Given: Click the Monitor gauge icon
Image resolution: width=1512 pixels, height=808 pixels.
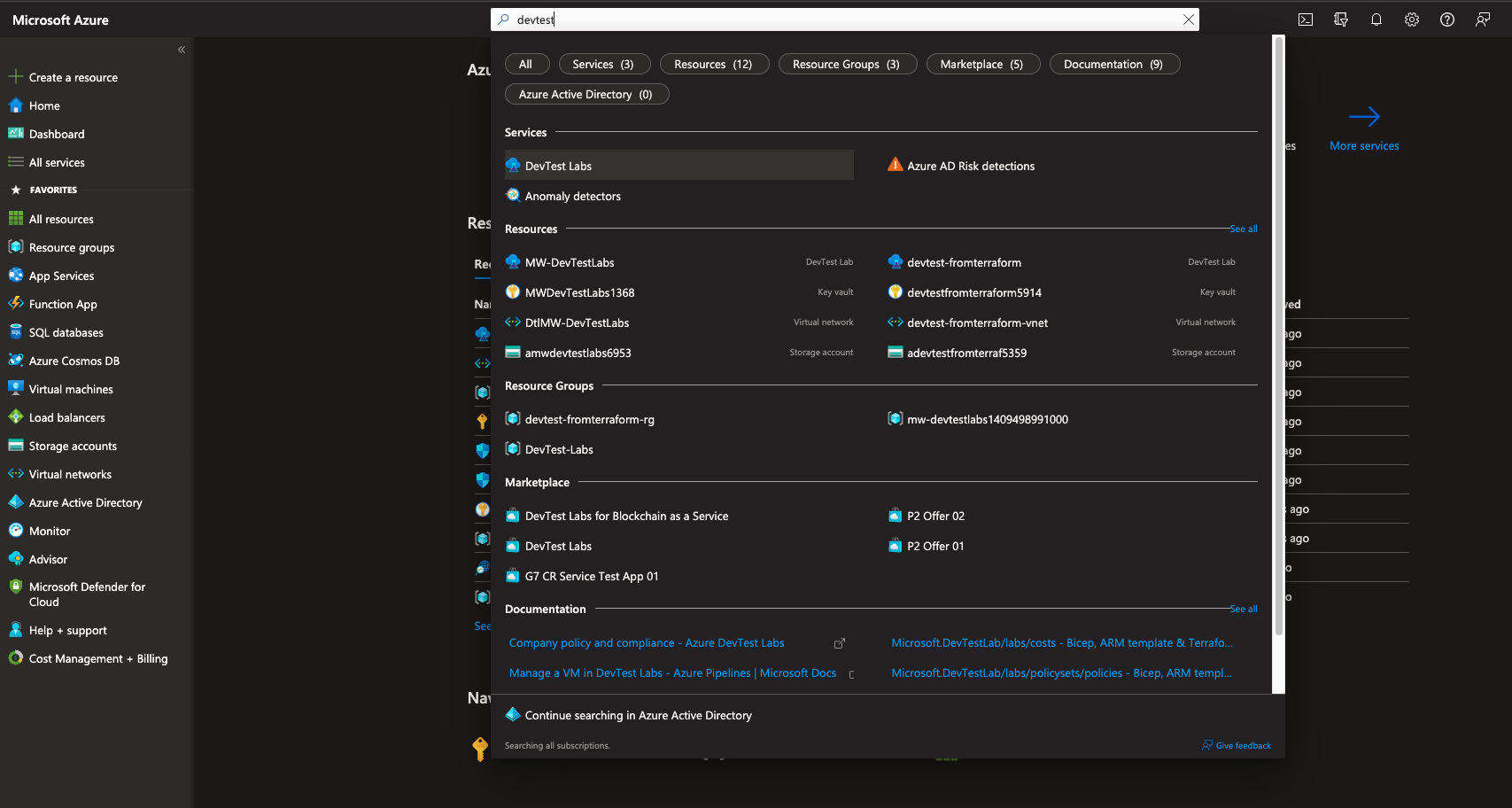Looking at the screenshot, I should (x=15, y=531).
